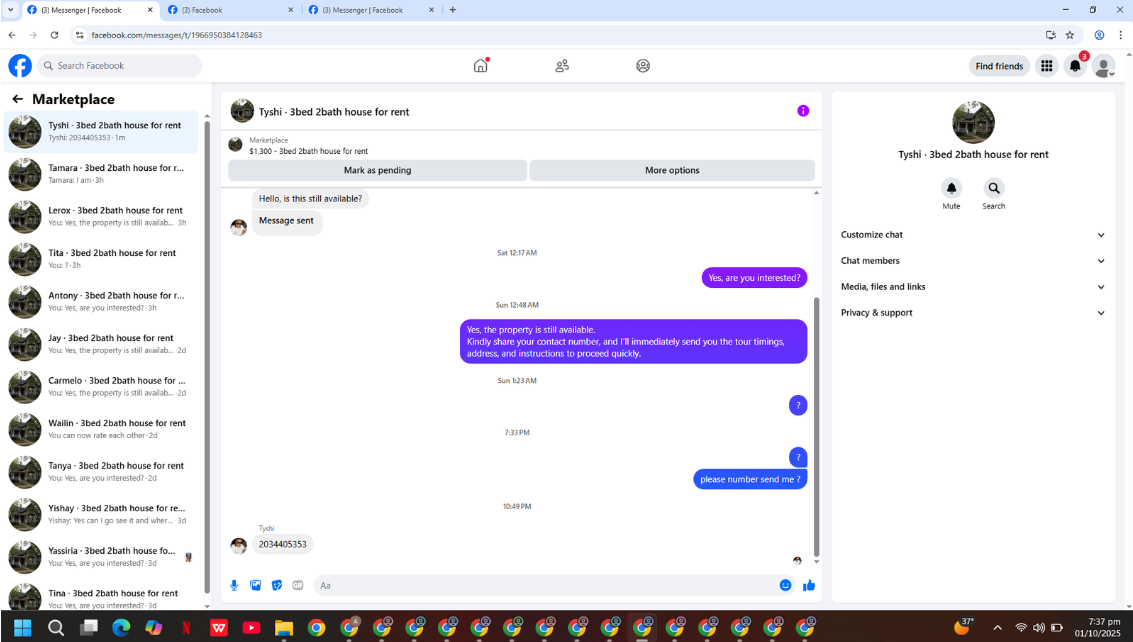Click Mark as pending button

point(377,171)
